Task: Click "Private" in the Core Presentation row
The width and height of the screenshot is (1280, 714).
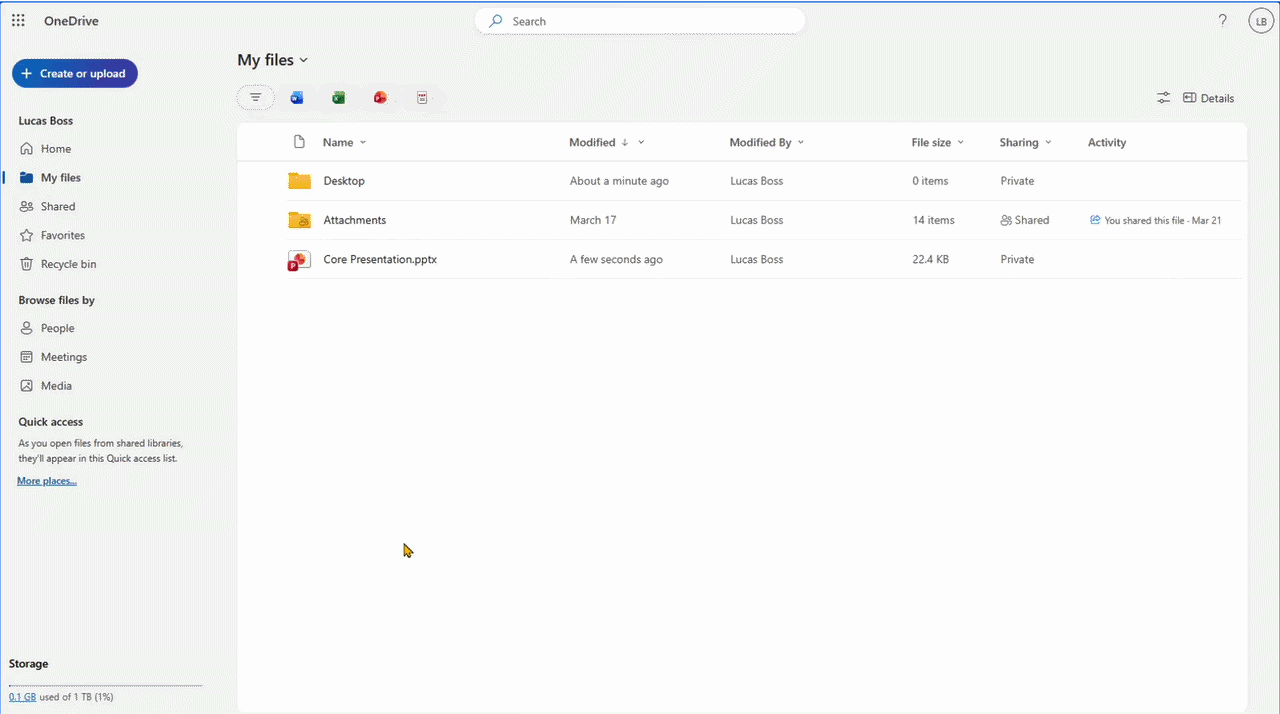Action: (x=1017, y=259)
